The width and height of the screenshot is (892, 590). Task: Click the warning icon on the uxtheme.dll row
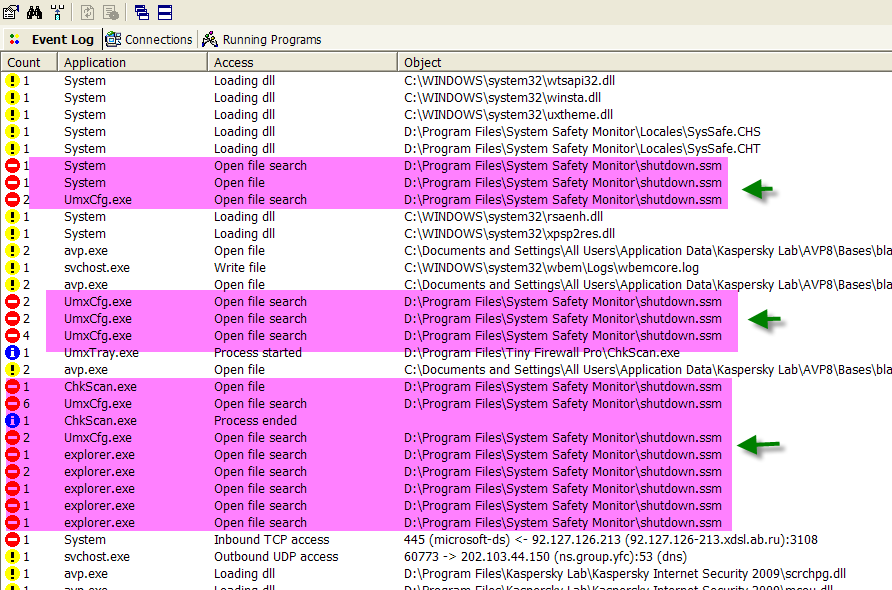pos(12,115)
